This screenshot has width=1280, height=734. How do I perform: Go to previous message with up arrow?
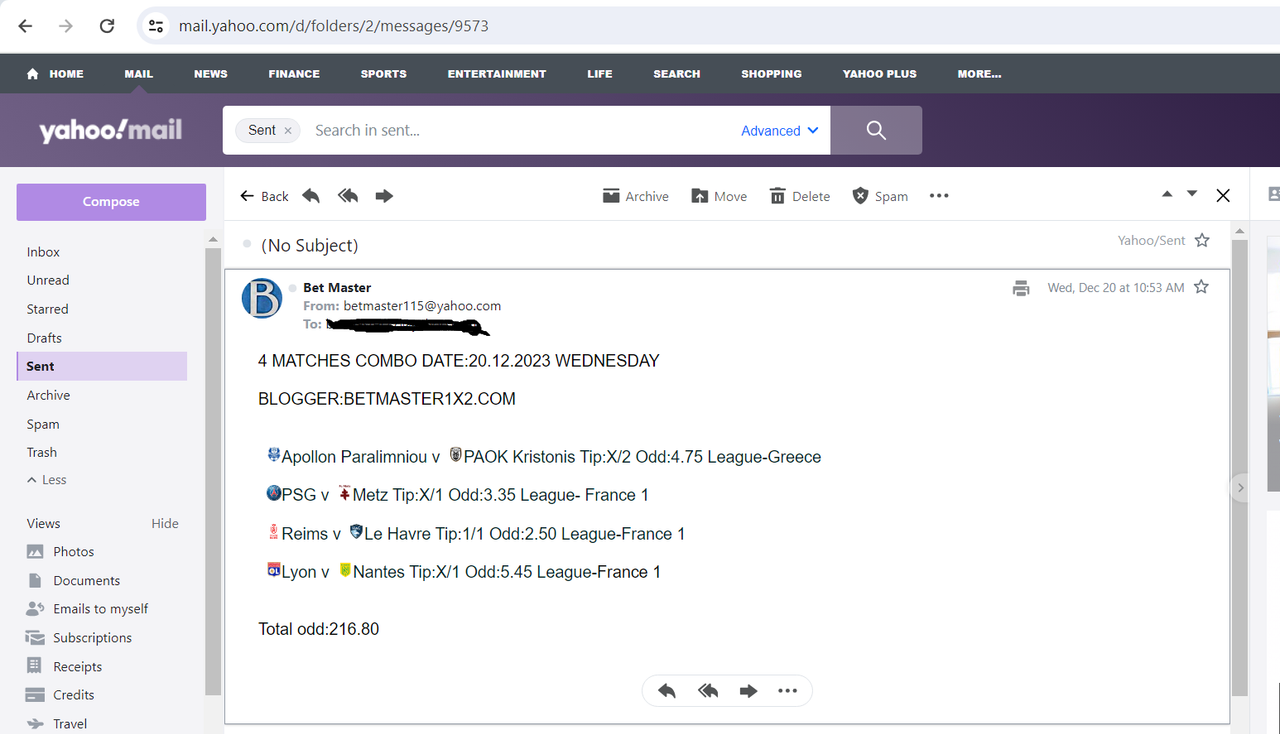[1167, 194]
